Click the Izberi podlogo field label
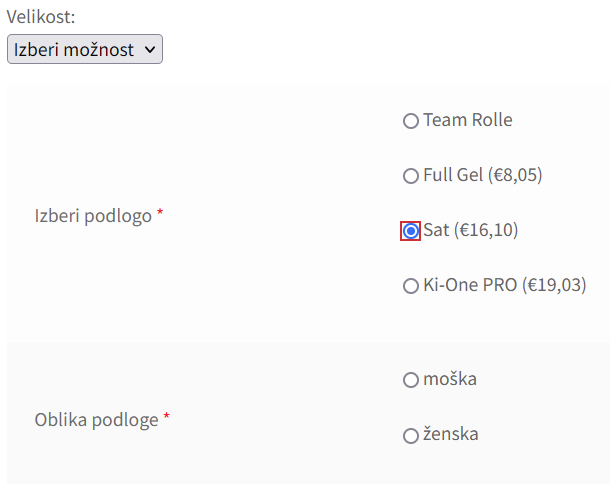This screenshot has width=610, height=484. tap(93, 215)
